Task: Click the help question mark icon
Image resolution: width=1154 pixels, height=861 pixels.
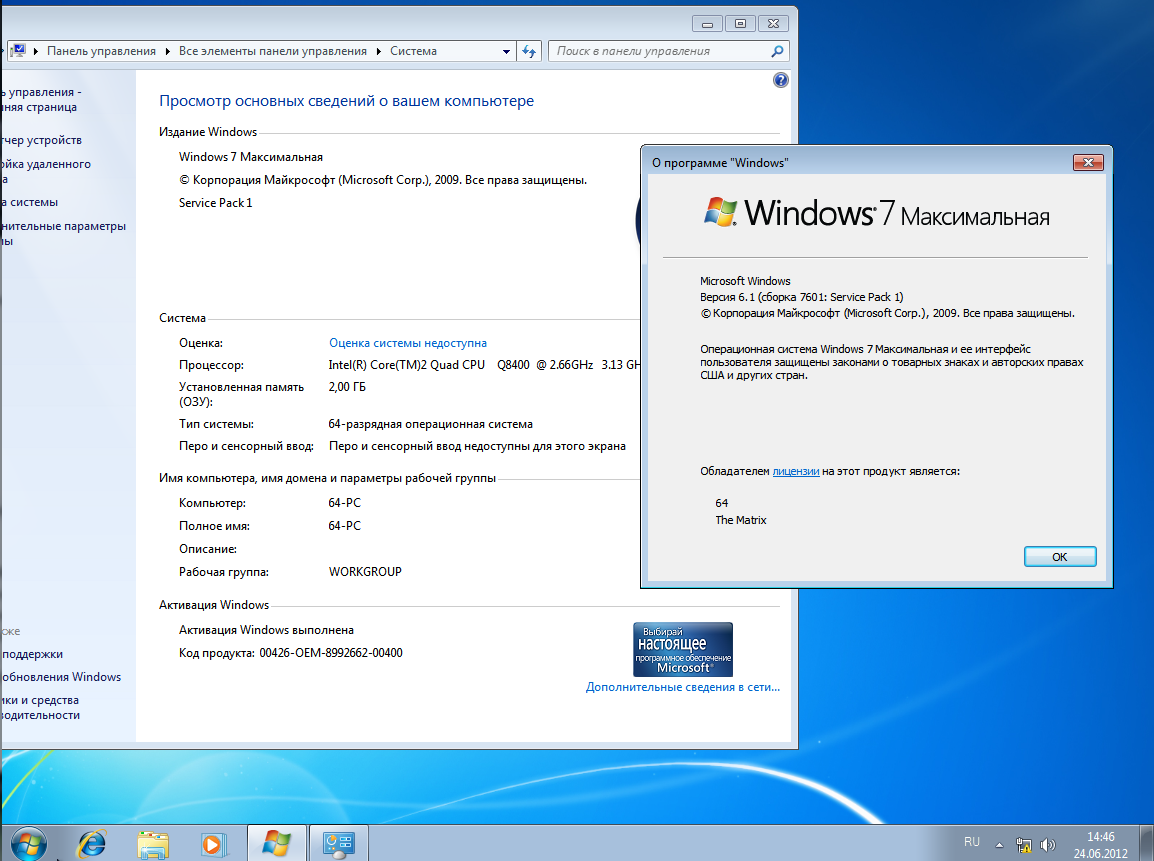Action: point(781,80)
